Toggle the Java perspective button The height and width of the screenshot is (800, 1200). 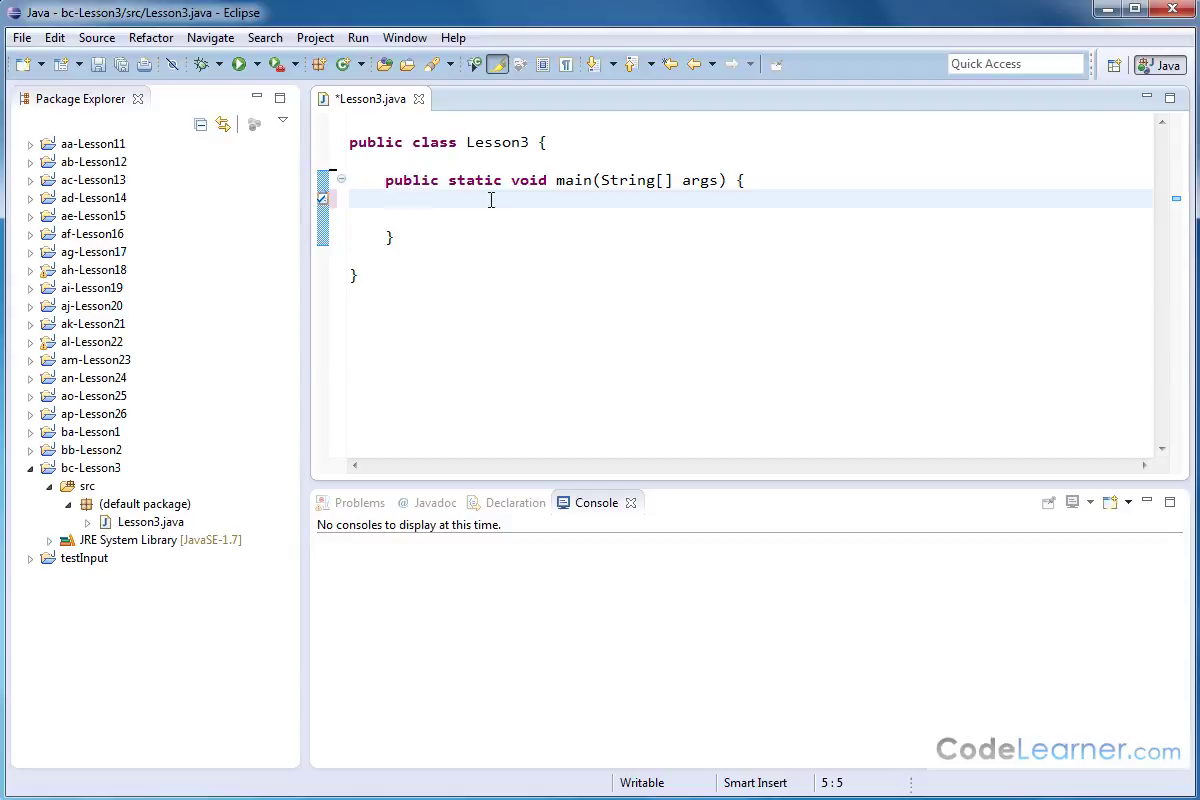(x=1160, y=65)
